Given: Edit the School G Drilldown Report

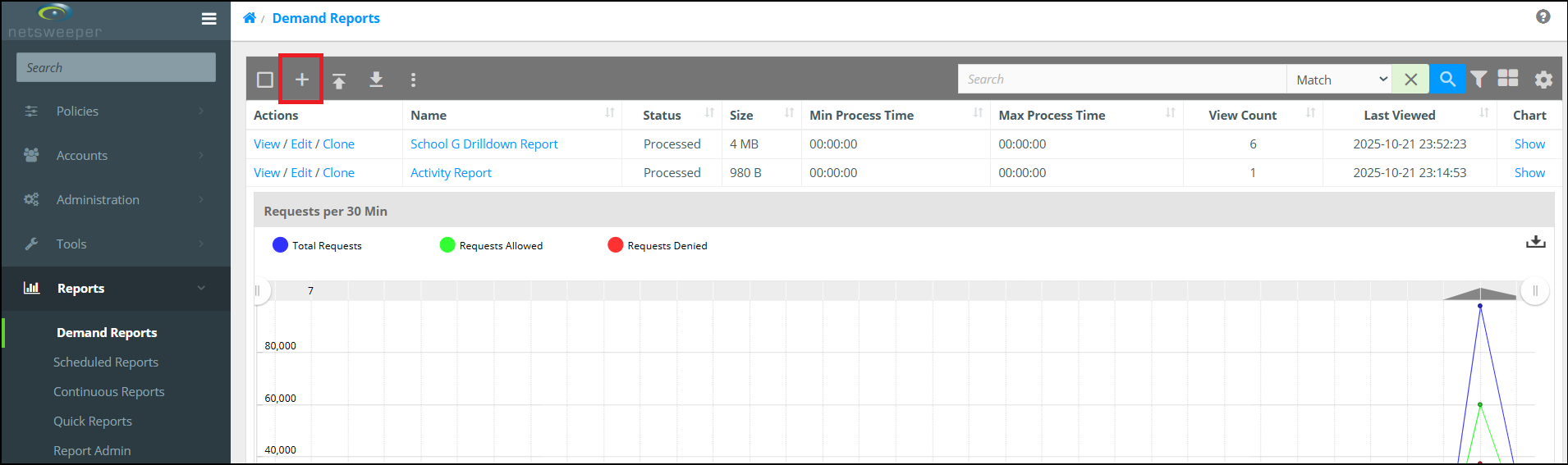Looking at the screenshot, I should point(301,144).
